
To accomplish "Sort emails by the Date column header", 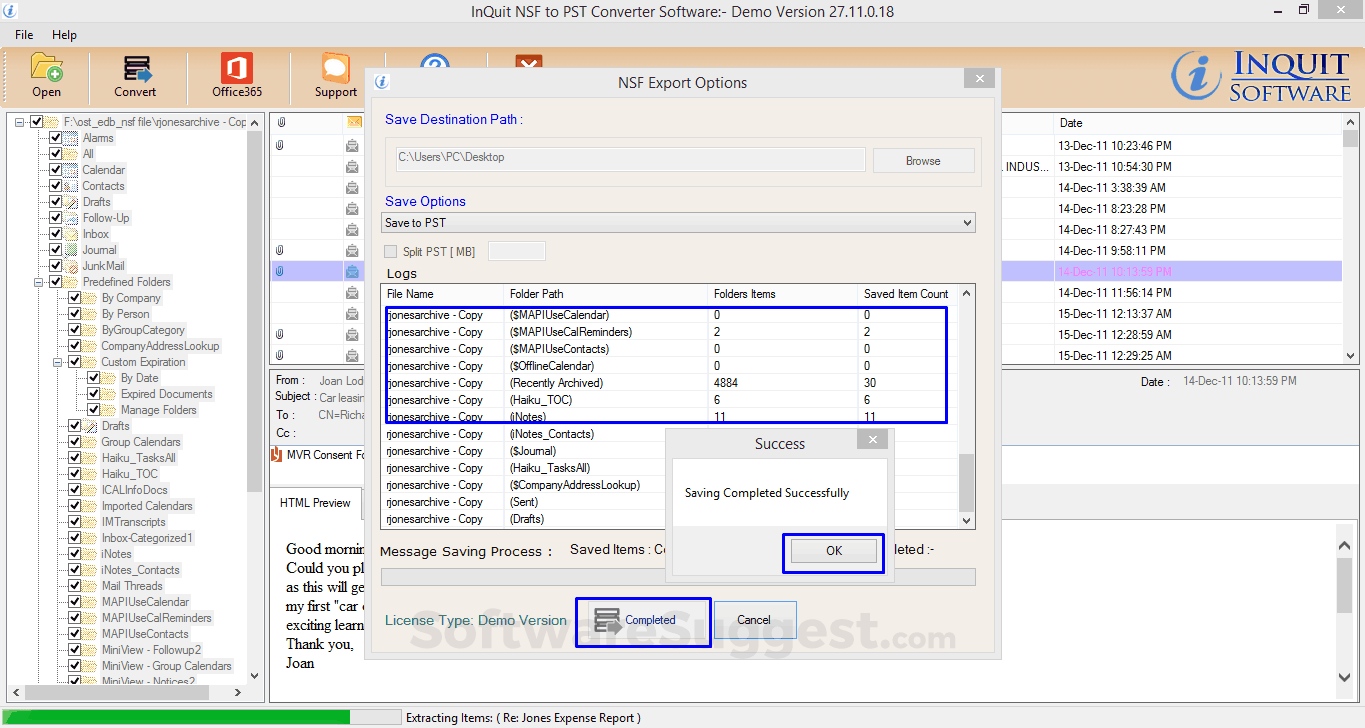I will click(x=1071, y=123).
